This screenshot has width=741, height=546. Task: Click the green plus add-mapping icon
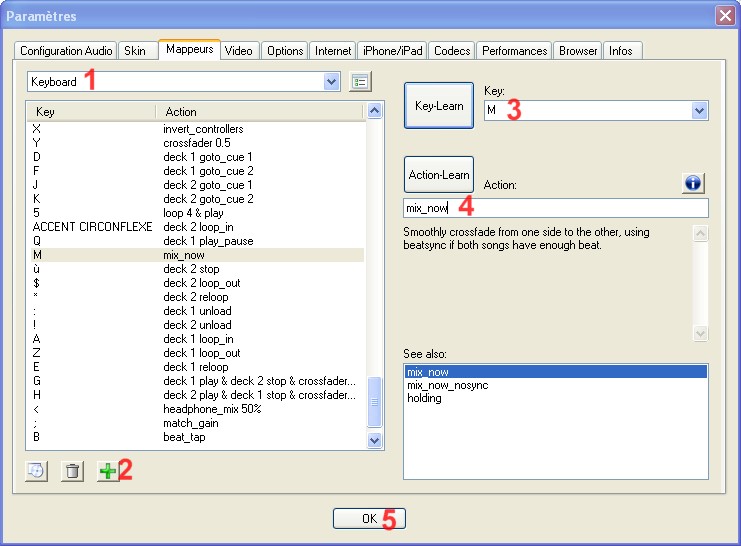(x=106, y=472)
